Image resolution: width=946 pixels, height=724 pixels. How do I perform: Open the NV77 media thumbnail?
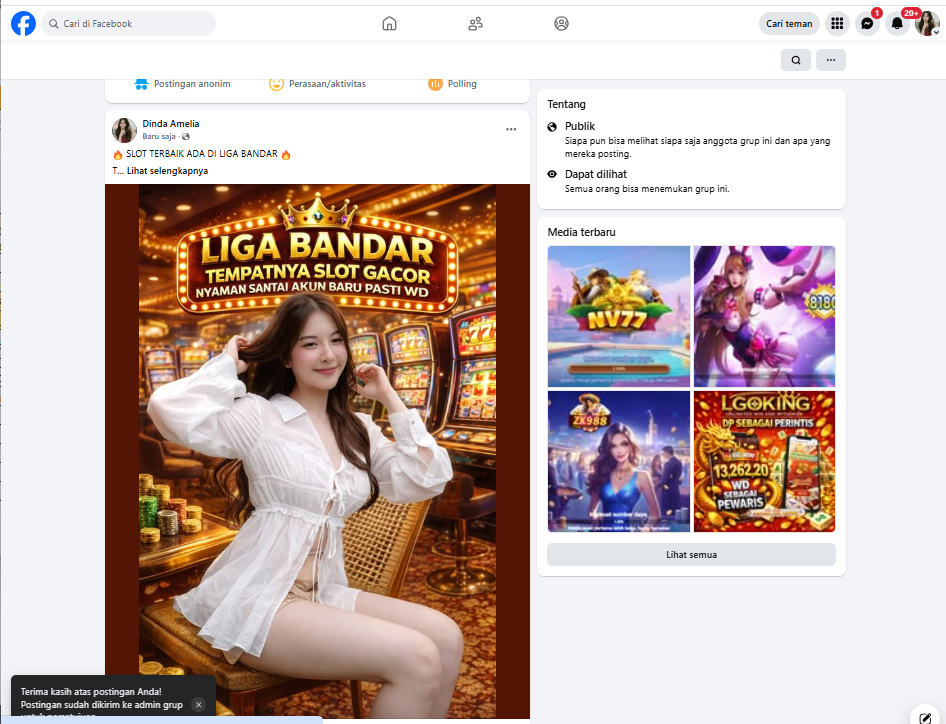tap(618, 316)
